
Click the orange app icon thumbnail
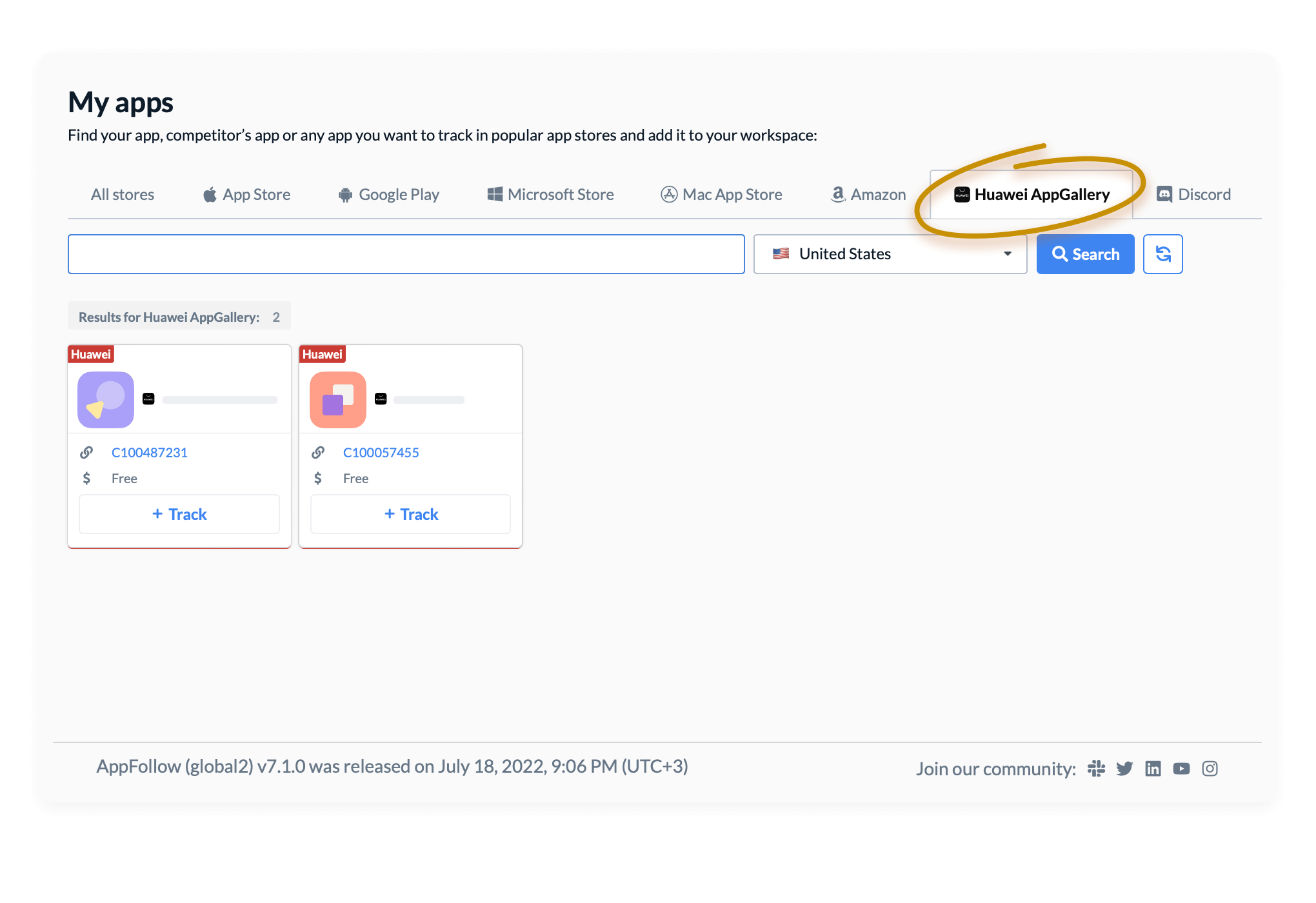[338, 400]
